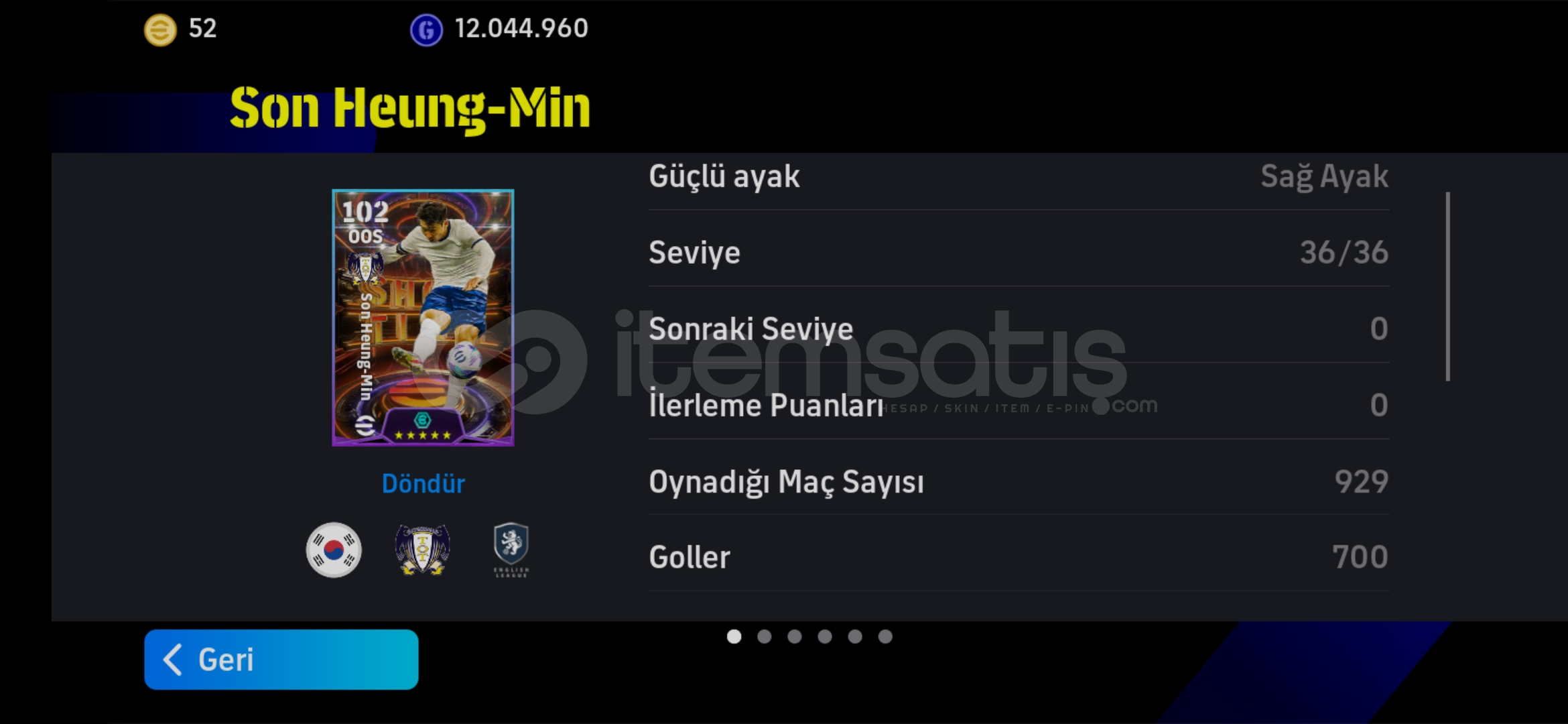
Task: Switch to the third page dot
Action: tap(795, 636)
